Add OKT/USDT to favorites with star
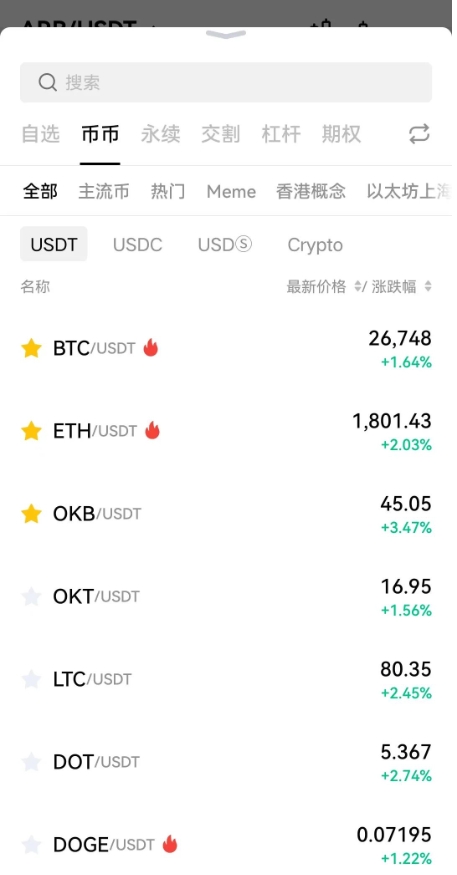 pos(31,597)
